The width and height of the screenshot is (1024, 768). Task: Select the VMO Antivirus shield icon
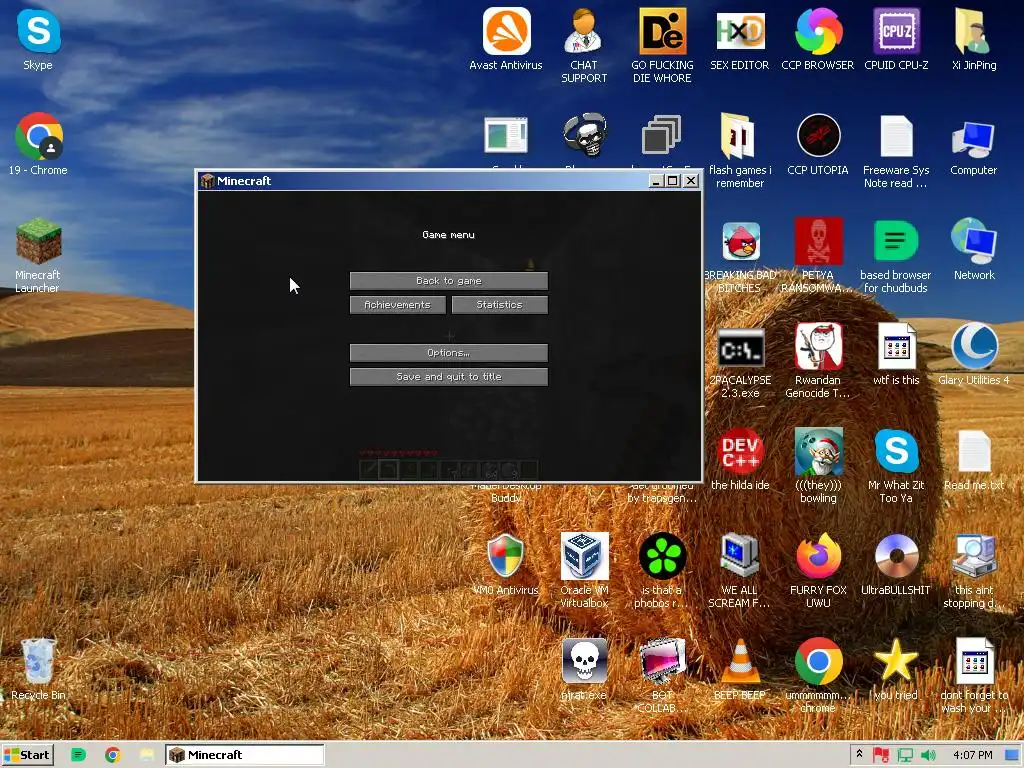(x=505, y=565)
